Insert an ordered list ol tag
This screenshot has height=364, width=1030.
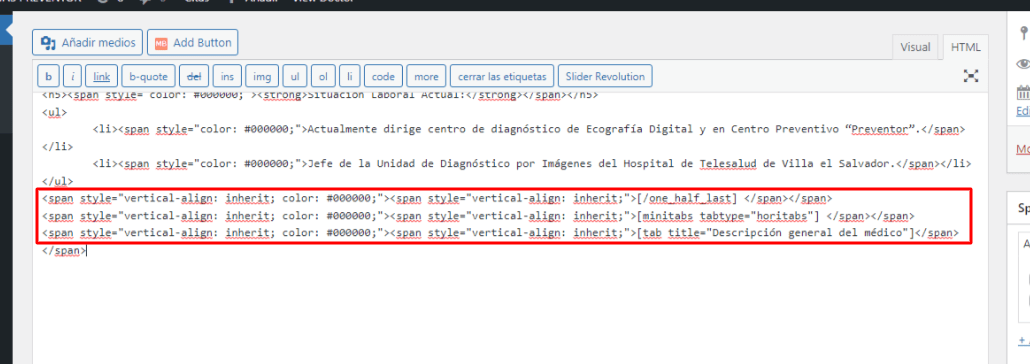(323, 76)
